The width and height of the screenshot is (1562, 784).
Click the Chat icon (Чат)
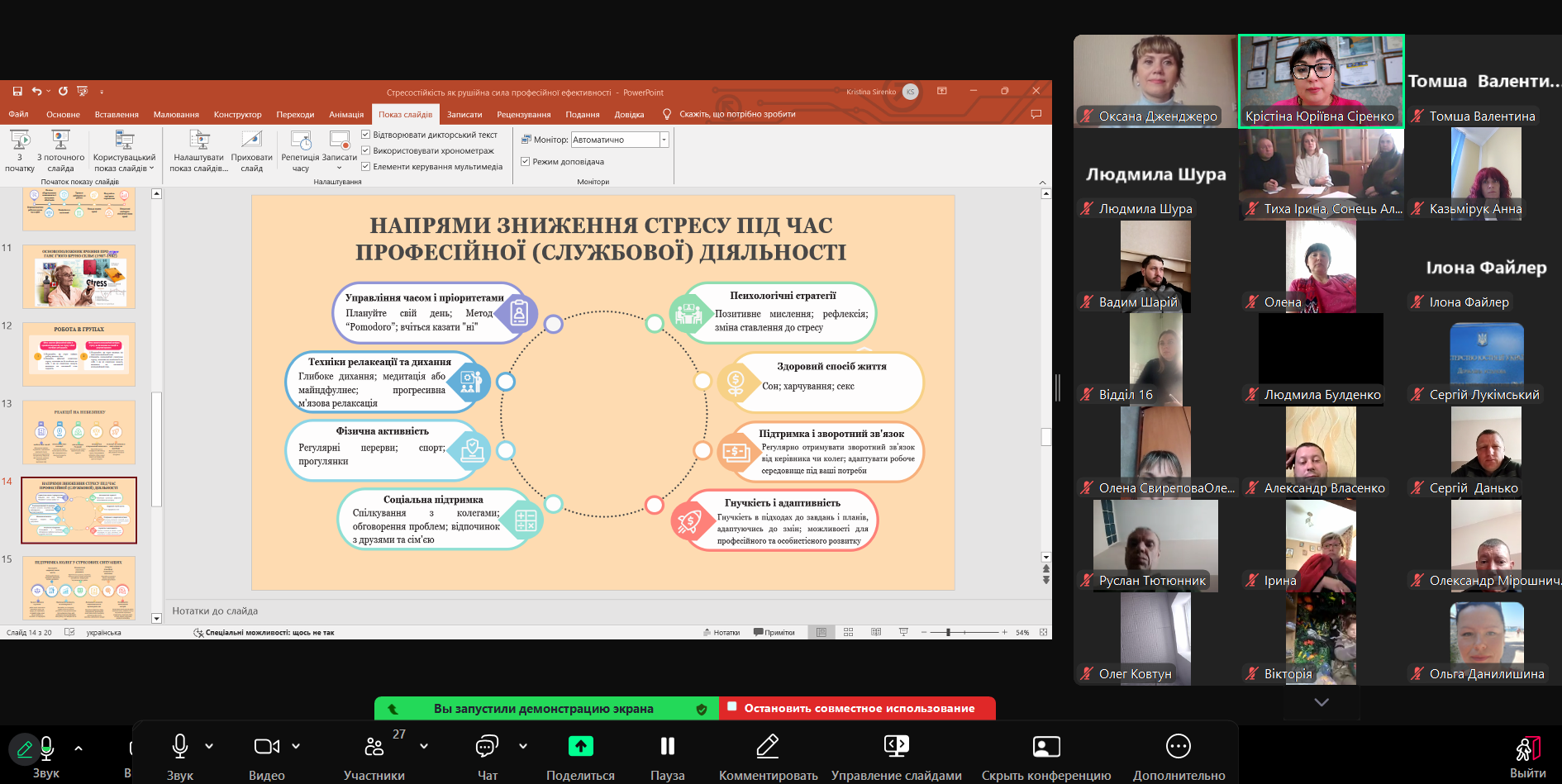tap(487, 747)
